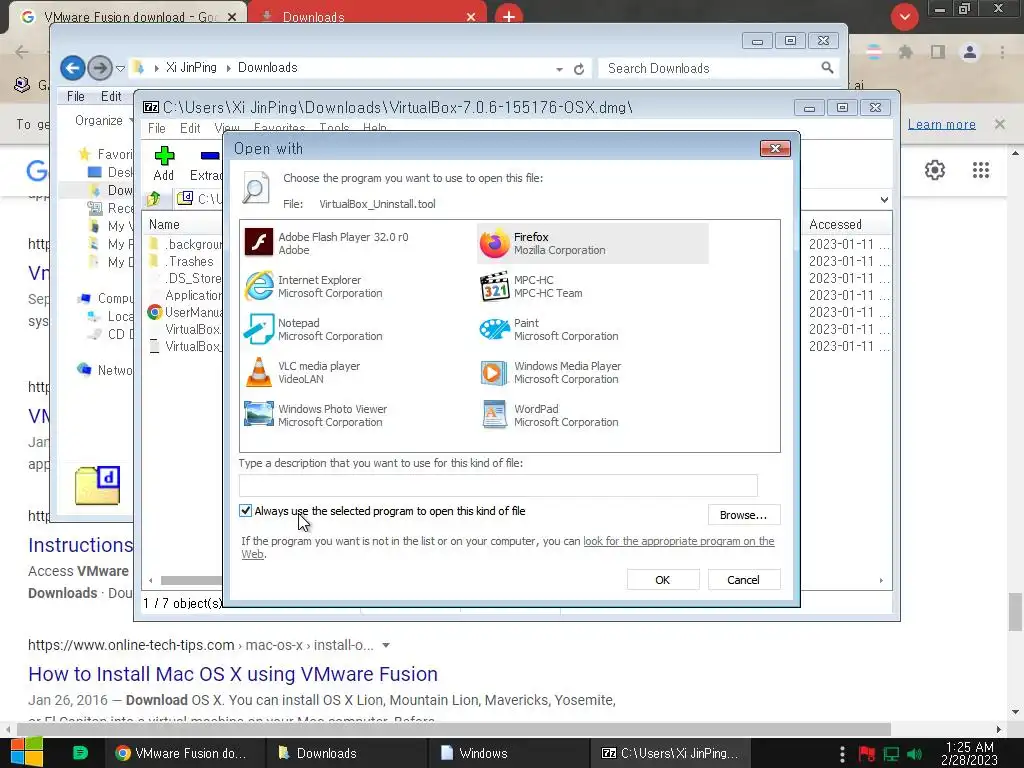
Task: Click the 7-Zip Extract toolbar icon
Action: coord(206,163)
